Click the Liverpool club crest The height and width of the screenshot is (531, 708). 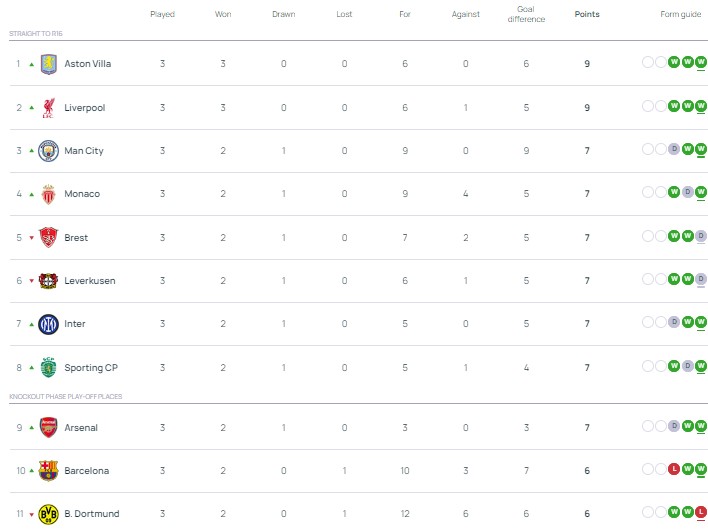coord(48,107)
